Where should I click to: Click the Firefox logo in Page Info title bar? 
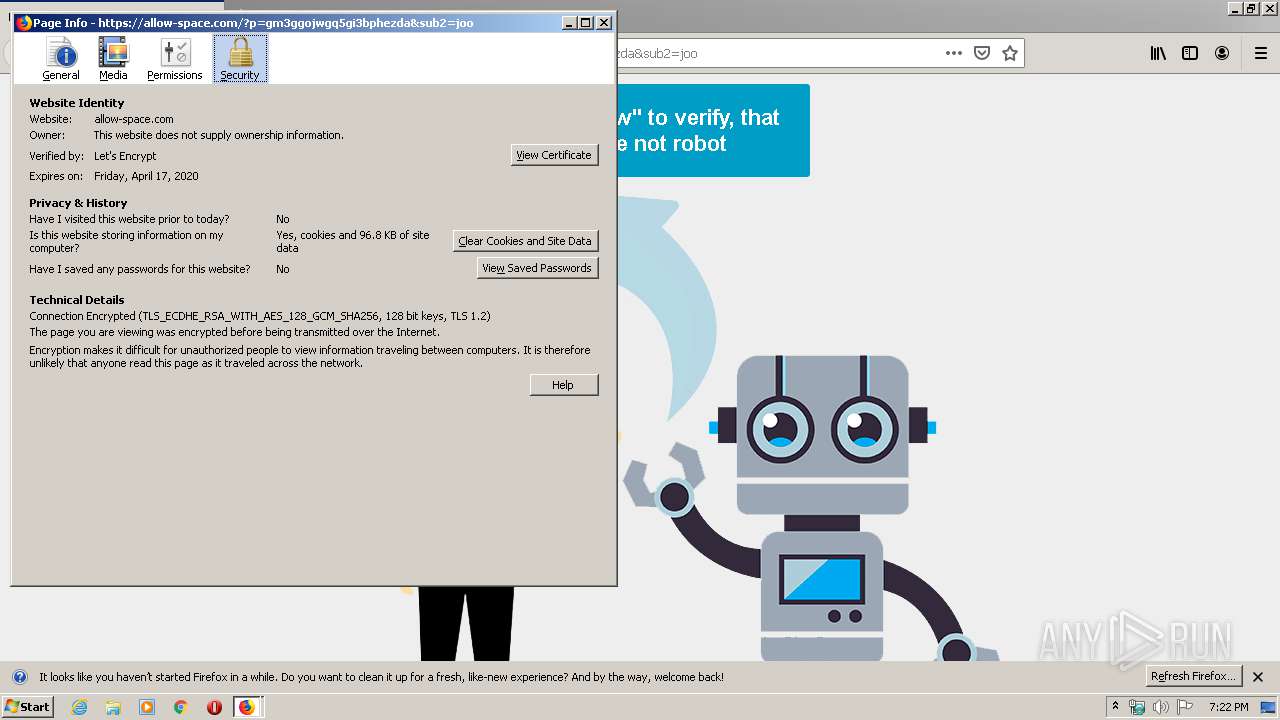click(x=24, y=22)
